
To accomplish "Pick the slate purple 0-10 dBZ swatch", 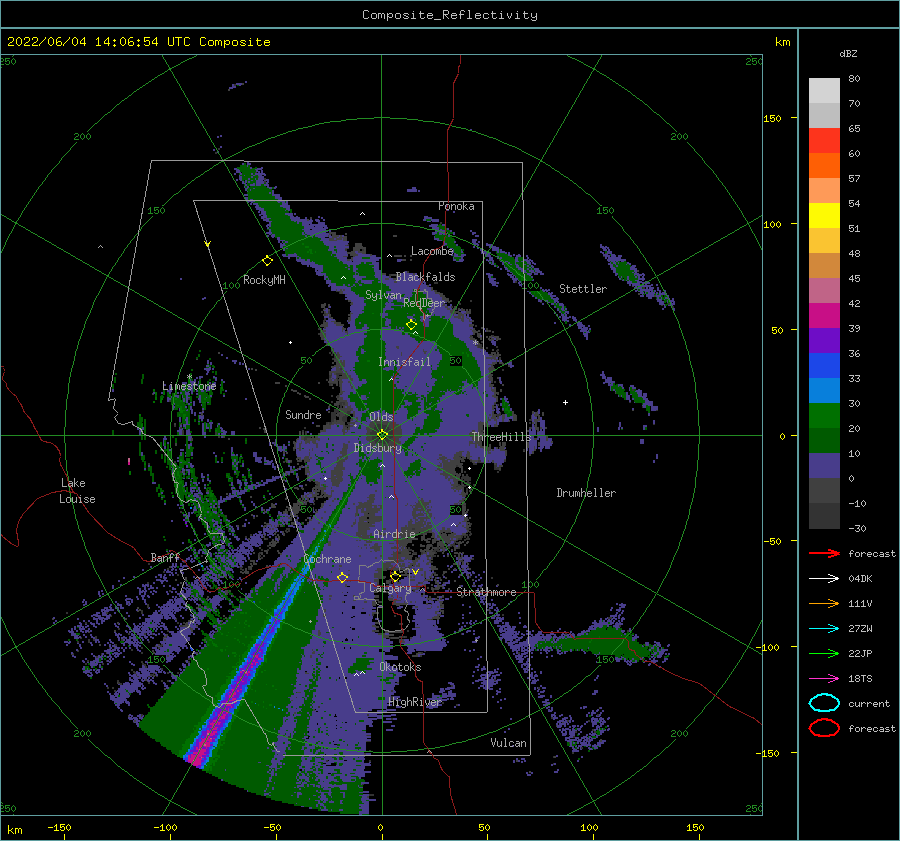I will point(824,466).
